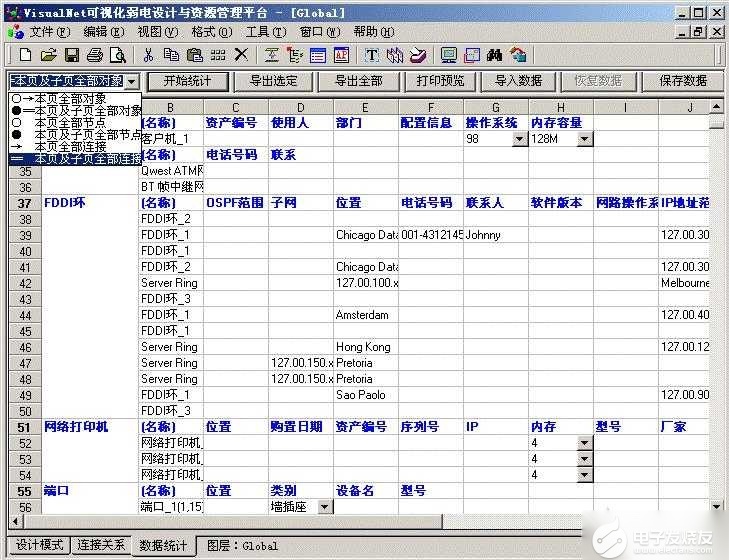729x560 pixels.
Task: Select the Johnny contact cell
Action: 496,235
